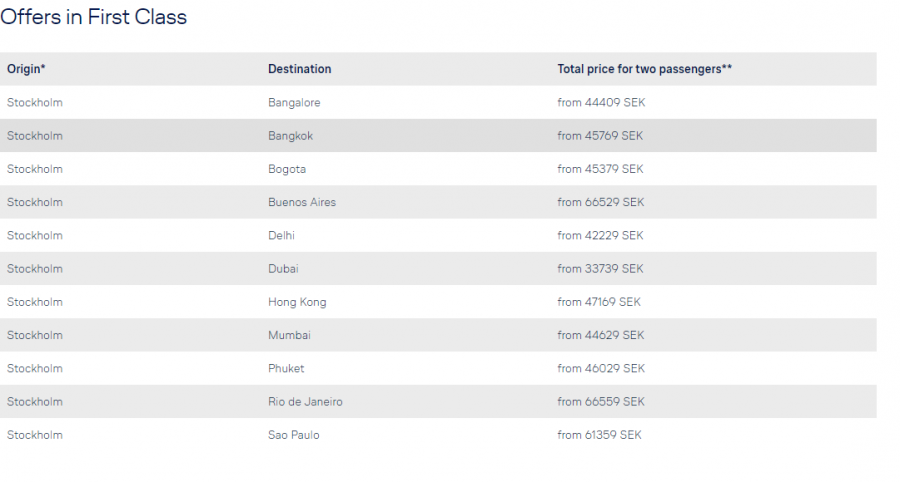Select the Phuket destination

[286, 369]
